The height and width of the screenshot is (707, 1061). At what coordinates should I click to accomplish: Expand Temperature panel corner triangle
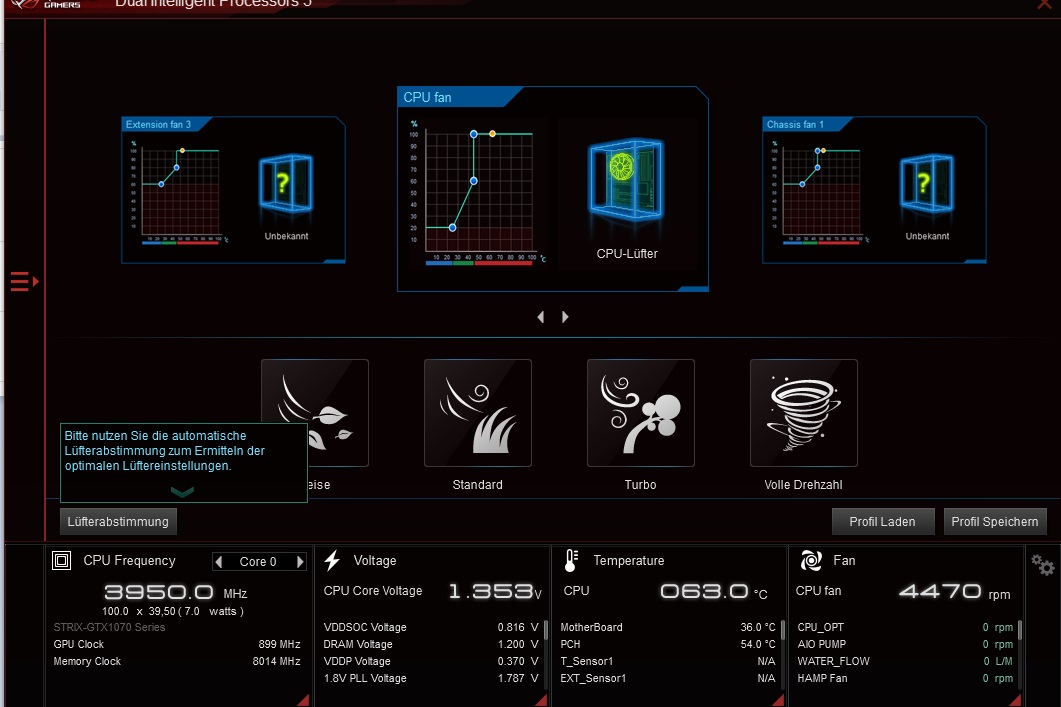point(777,700)
